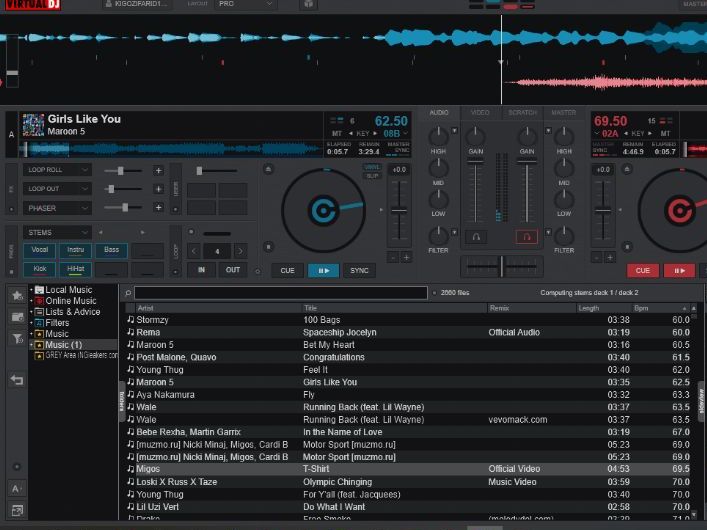The image size is (707, 530).
Task: Click right deck pitch plus button
Action: (x=610, y=257)
